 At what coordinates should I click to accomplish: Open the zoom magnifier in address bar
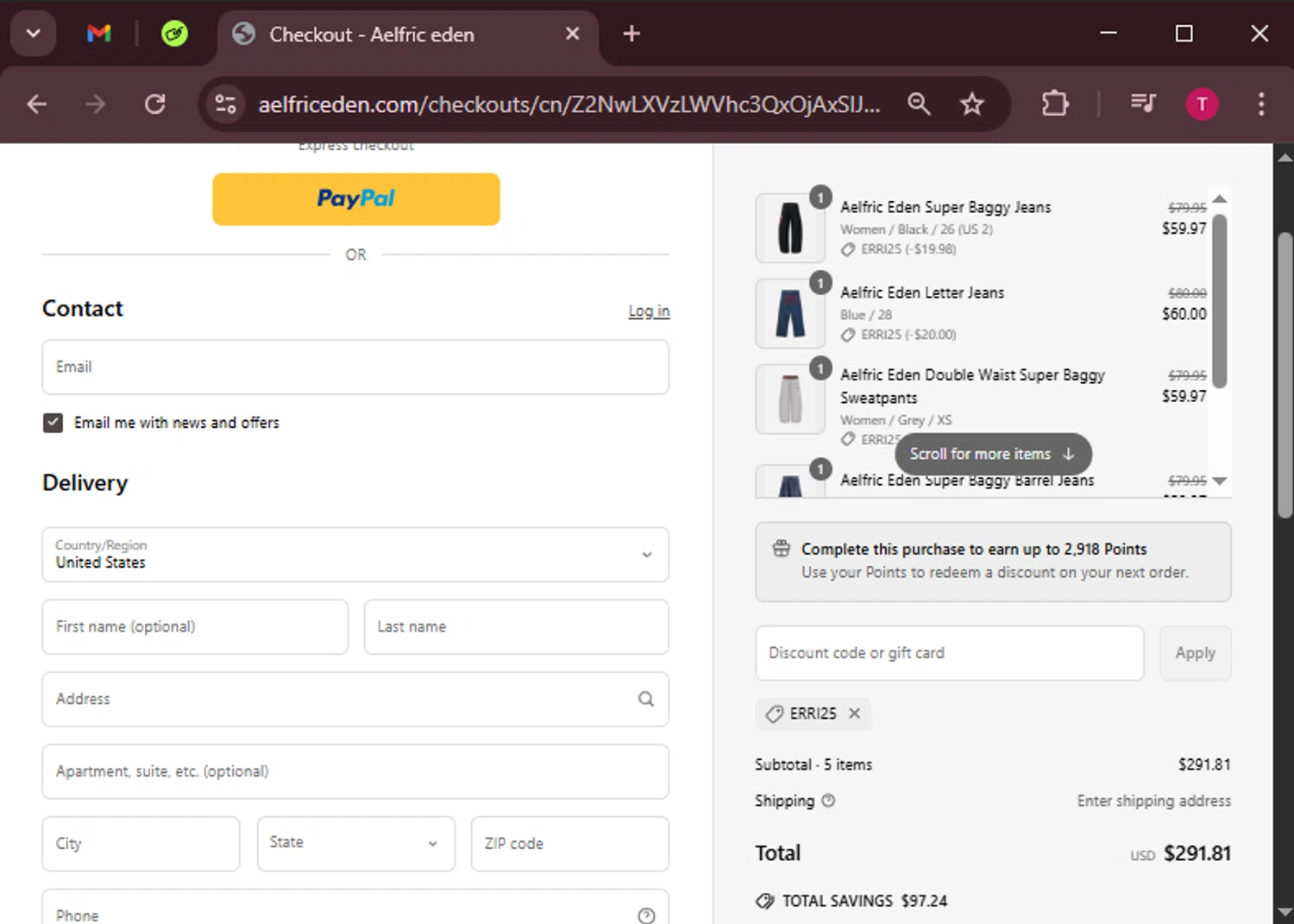[919, 104]
